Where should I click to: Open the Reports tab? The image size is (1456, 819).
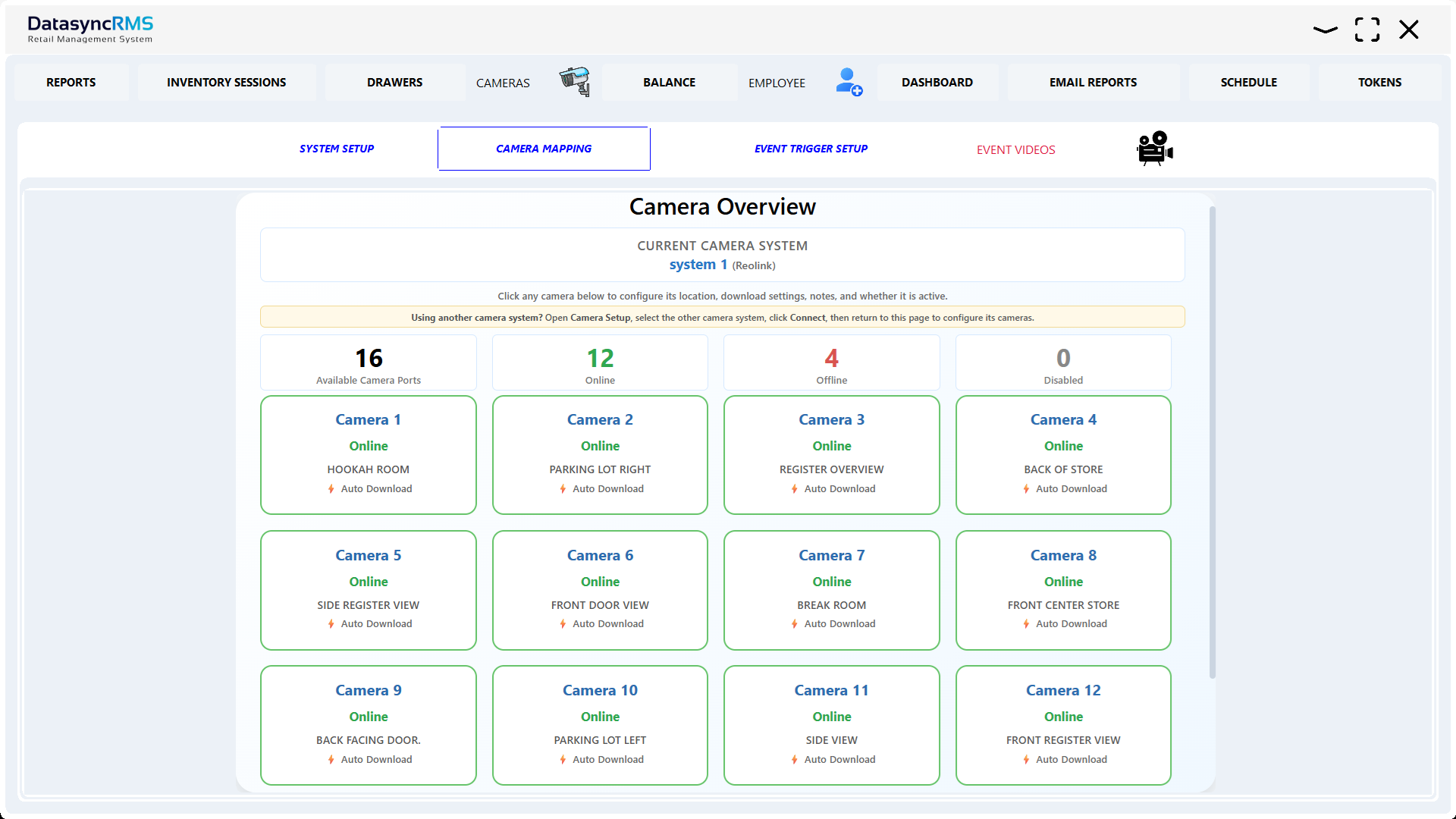pyautogui.click(x=71, y=82)
